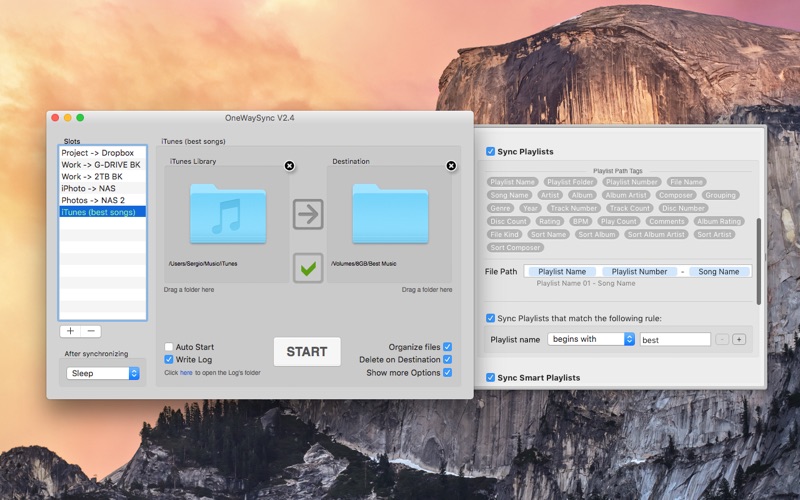800x500 pixels.
Task: Open the Log's folder via 'here' link
Action: [186, 373]
